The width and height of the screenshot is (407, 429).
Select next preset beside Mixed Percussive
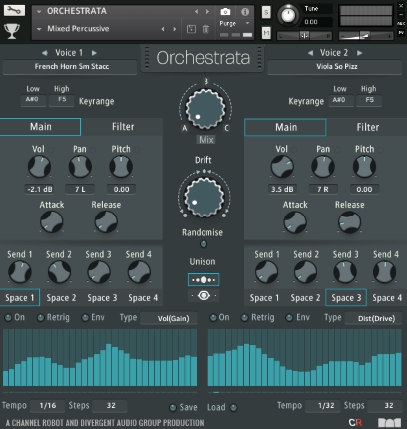(174, 29)
